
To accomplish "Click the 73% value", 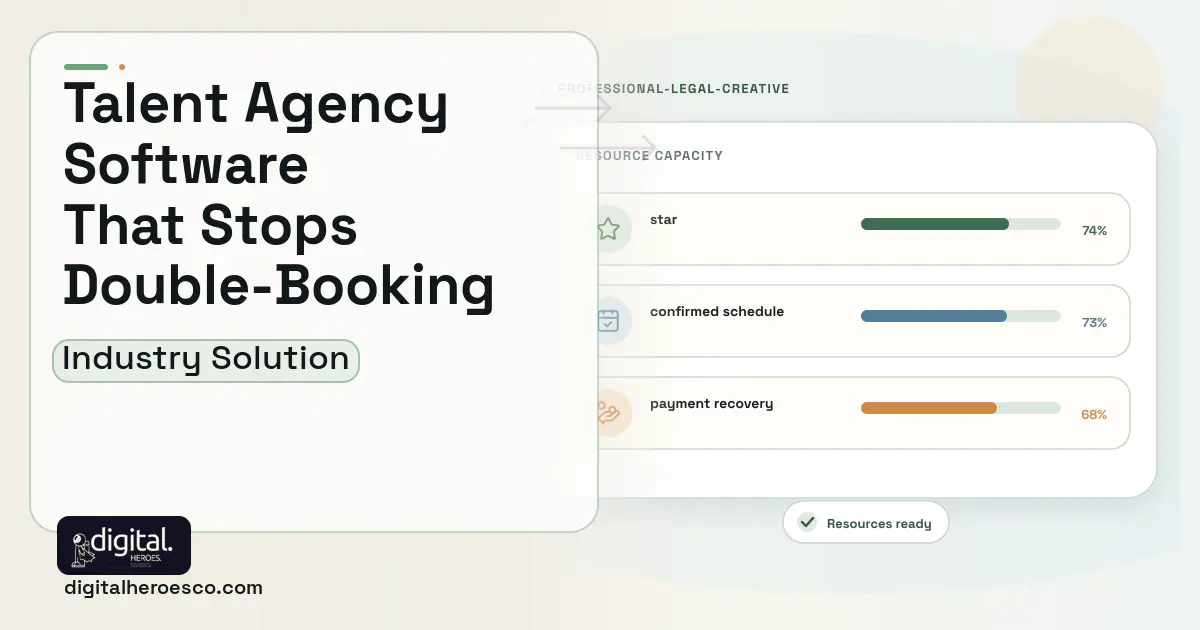I will [x=1094, y=322].
